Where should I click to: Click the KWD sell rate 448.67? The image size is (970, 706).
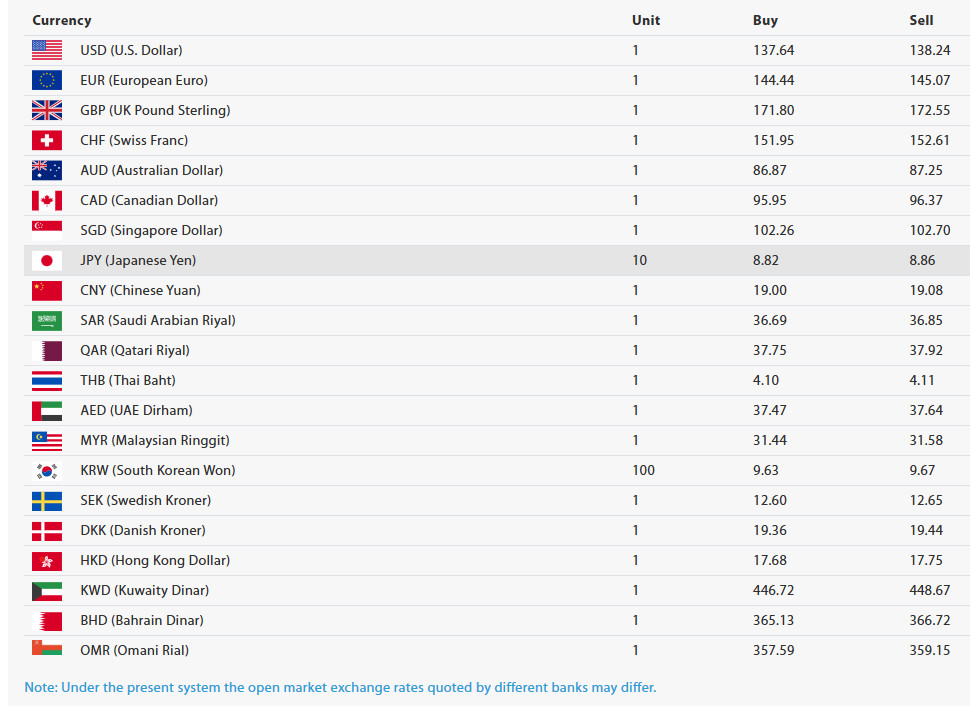pyautogui.click(x=930, y=590)
